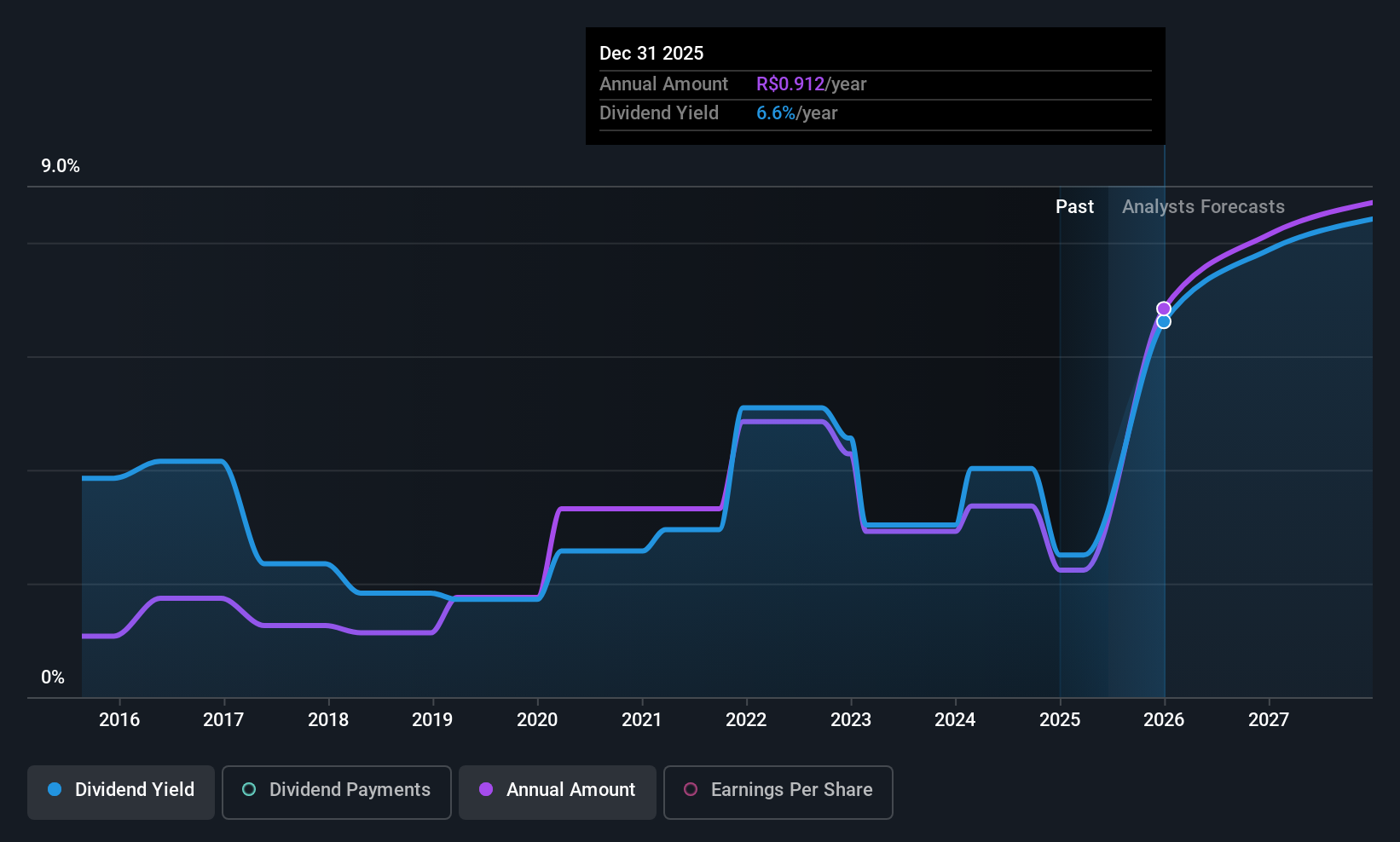Click the Annual Amount label in tooltip
1400x842 pixels.
pyautogui.click(x=663, y=84)
